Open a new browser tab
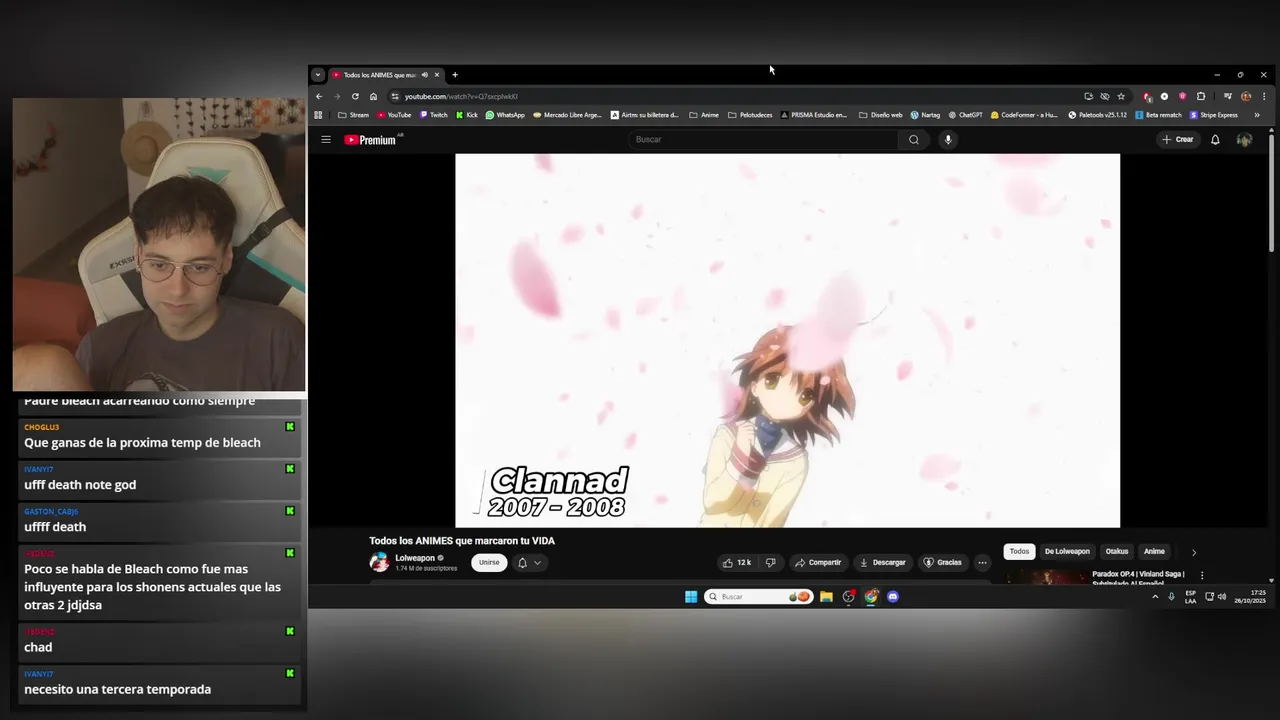 pyautogui.click(x=455, y=75)
